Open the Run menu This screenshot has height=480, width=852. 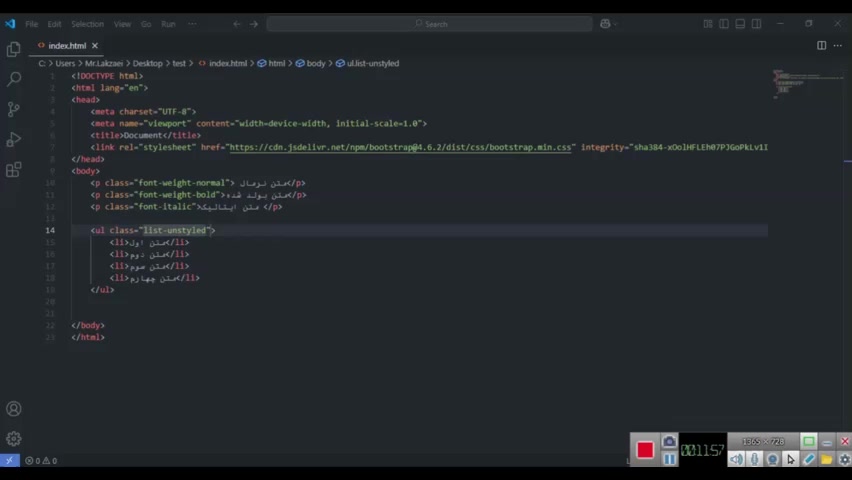tap(168, 24)
